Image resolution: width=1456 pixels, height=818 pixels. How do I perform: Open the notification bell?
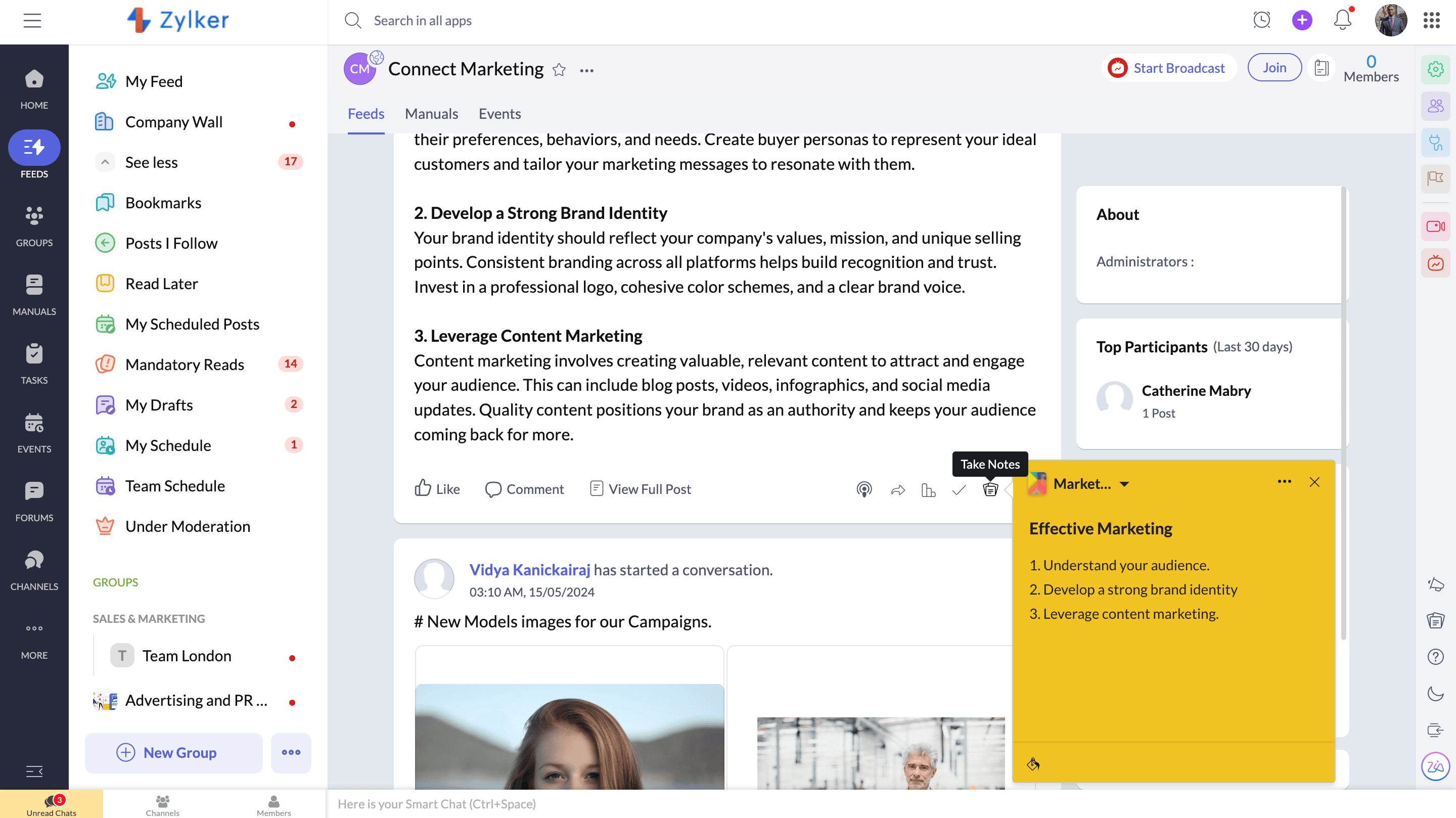(1342, 20)
